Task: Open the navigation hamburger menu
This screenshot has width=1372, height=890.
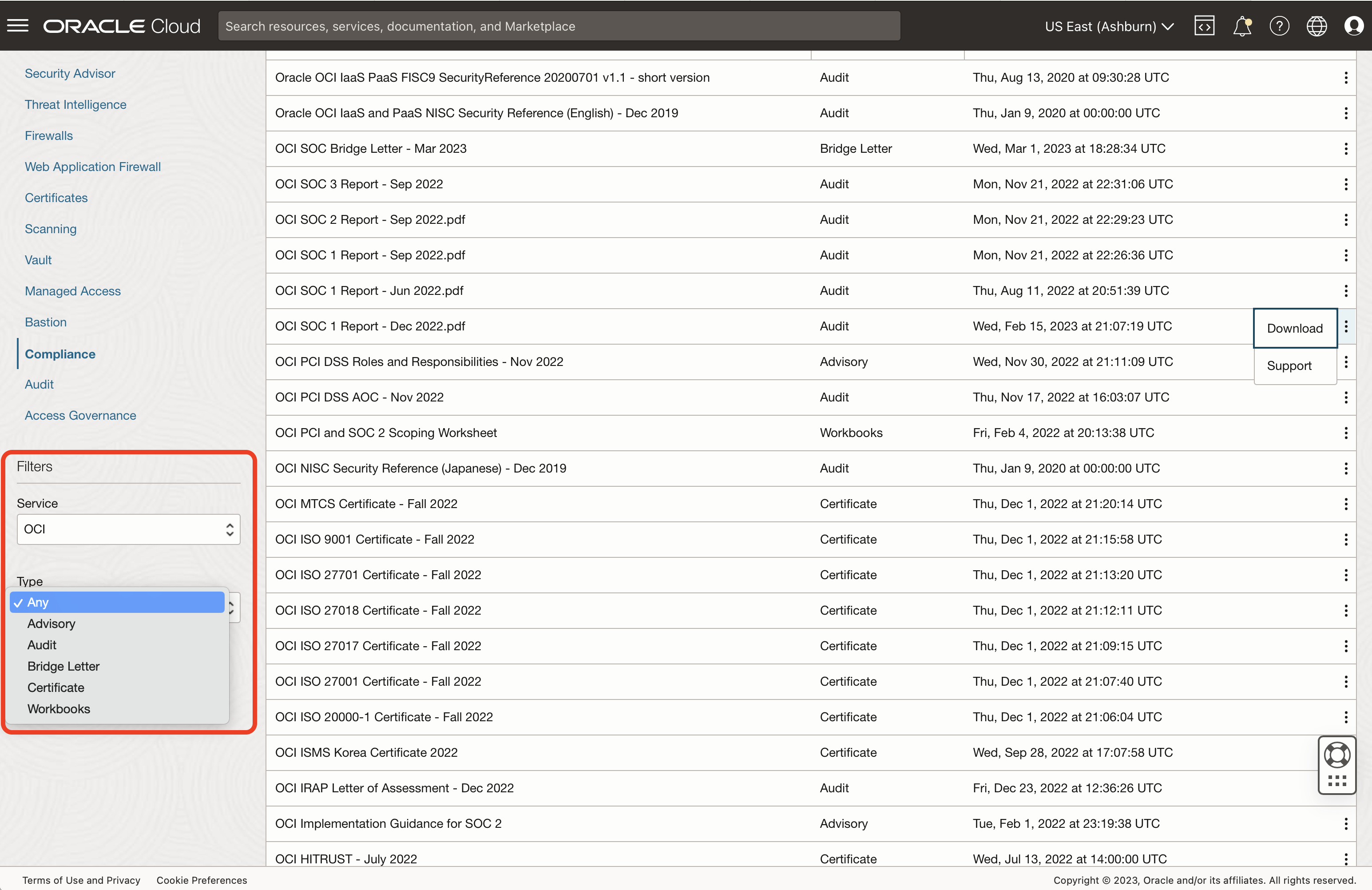Action: [x=17, y=25]
